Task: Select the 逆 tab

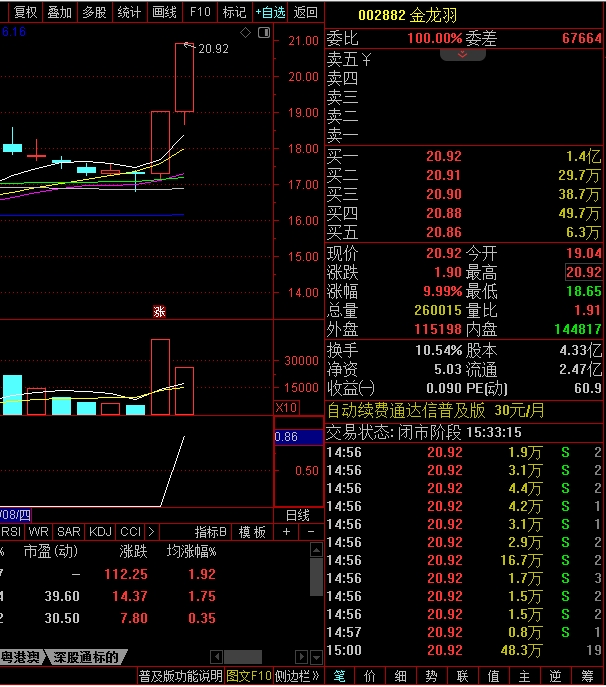Action: [x=555, y=676]
